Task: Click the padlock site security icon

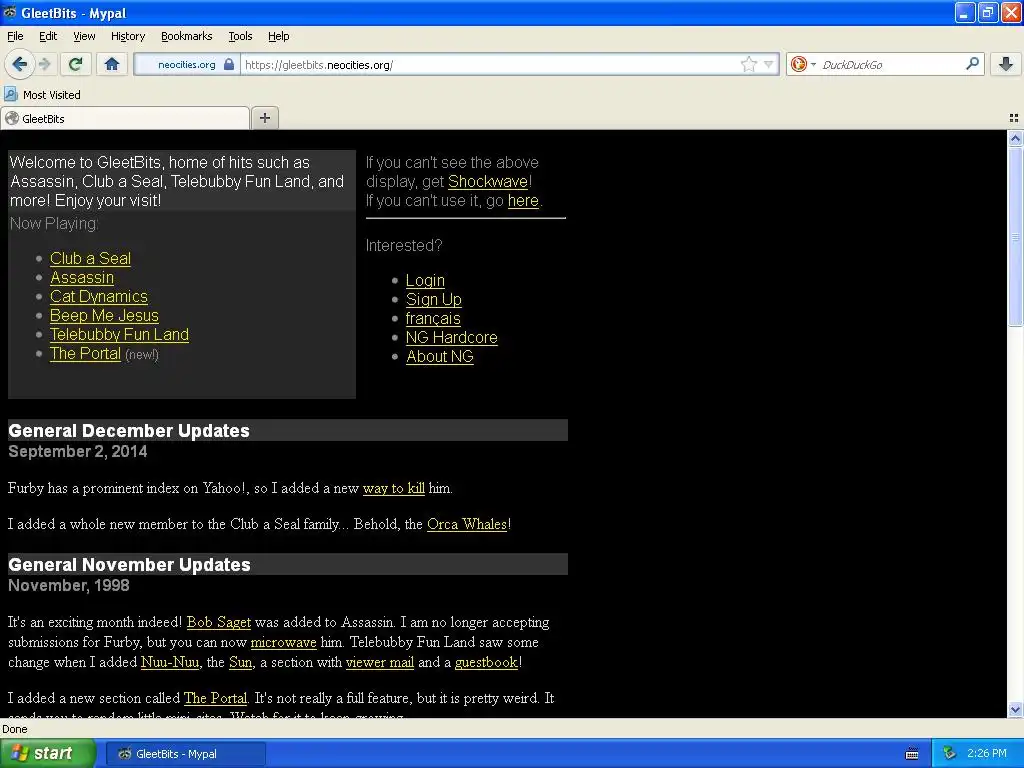Action: [229, 64]
